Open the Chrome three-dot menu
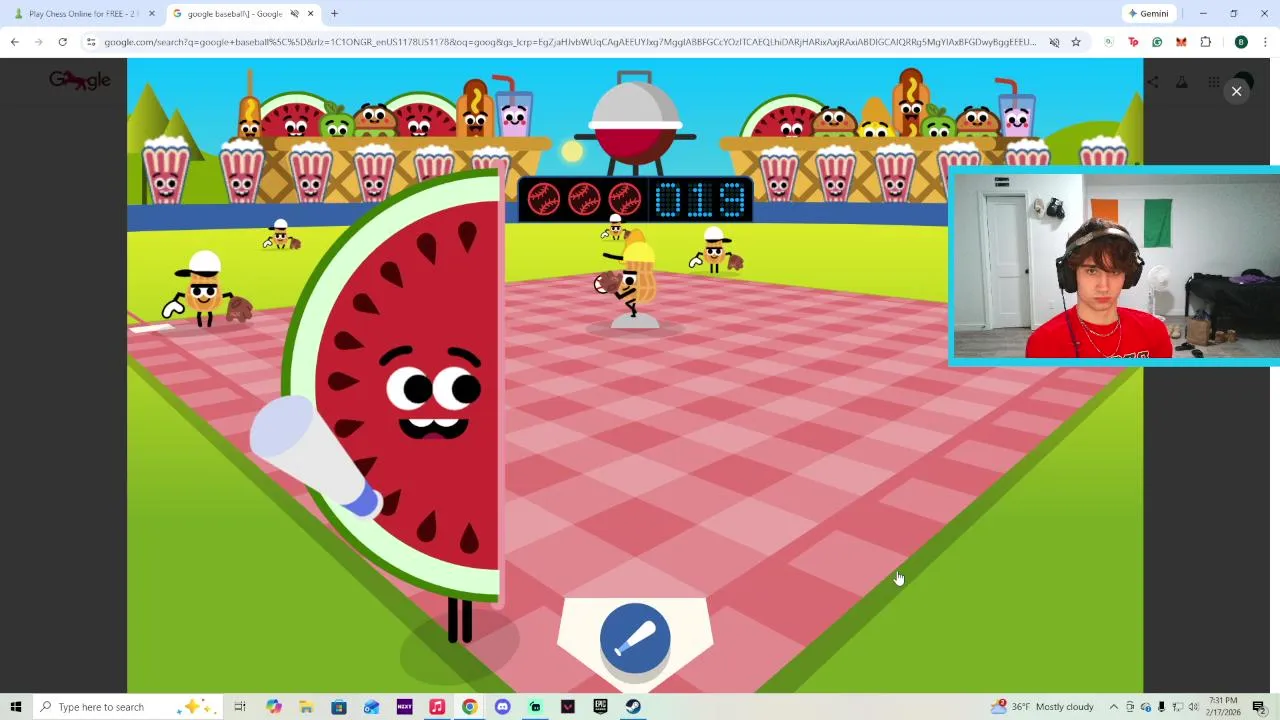Screen dimensions: 1280x720 click(x=1265, y=42)
